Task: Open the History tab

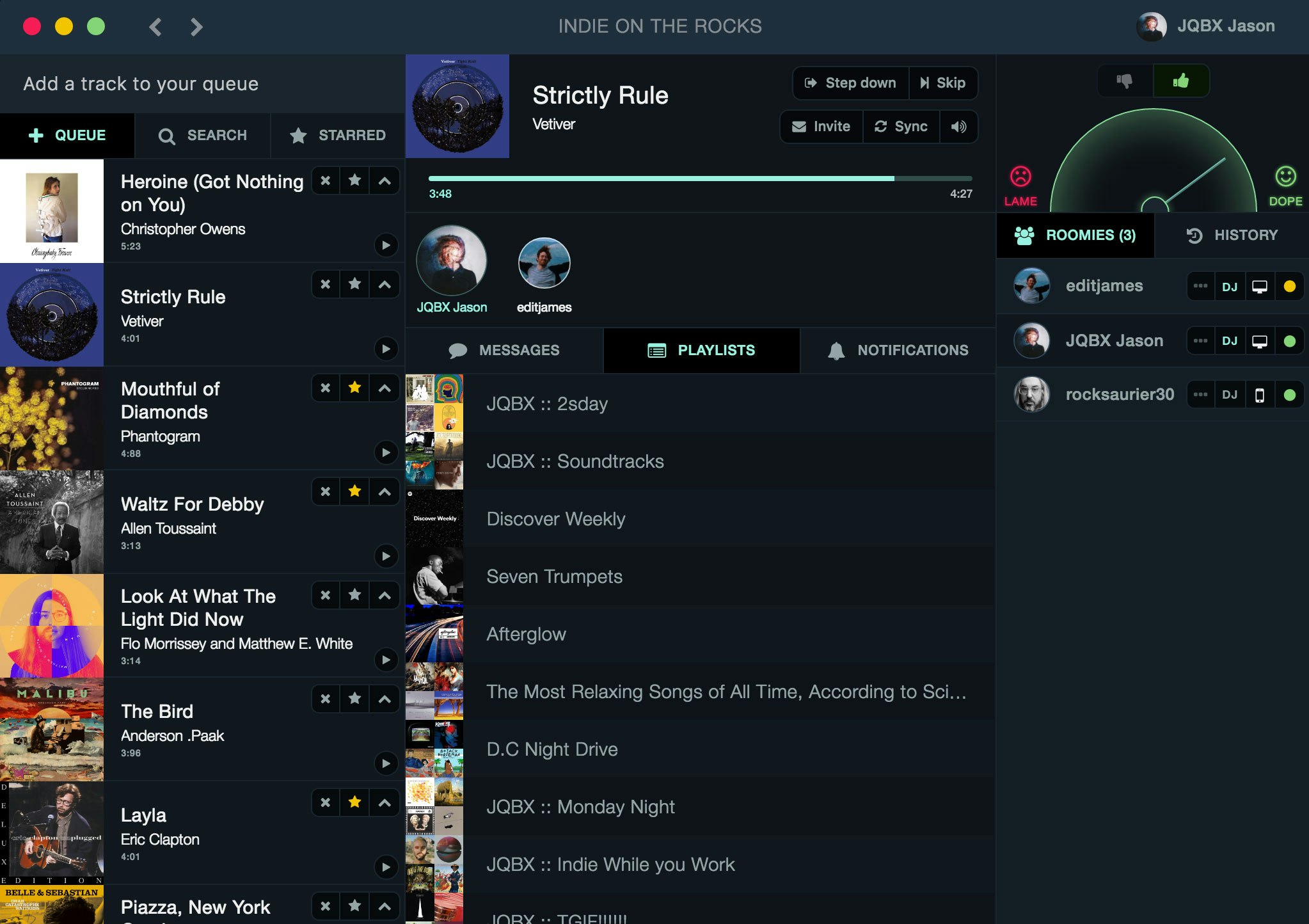Action: (x=1232, y=235)
